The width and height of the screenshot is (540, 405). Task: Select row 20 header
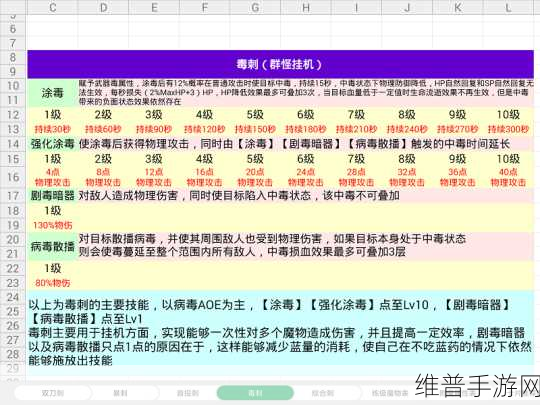pos(13,239)
